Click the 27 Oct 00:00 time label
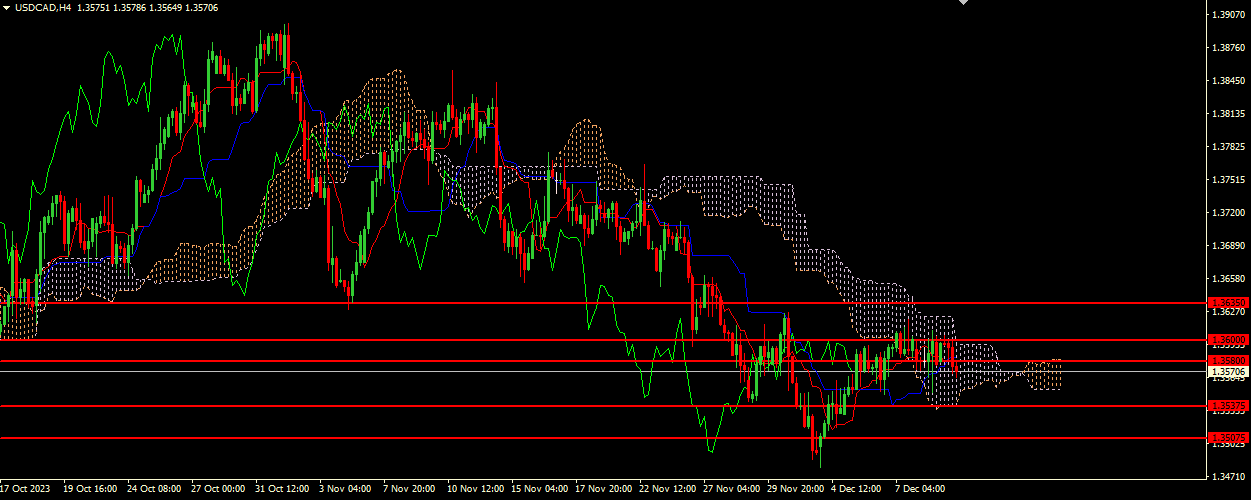 point(218,490)
